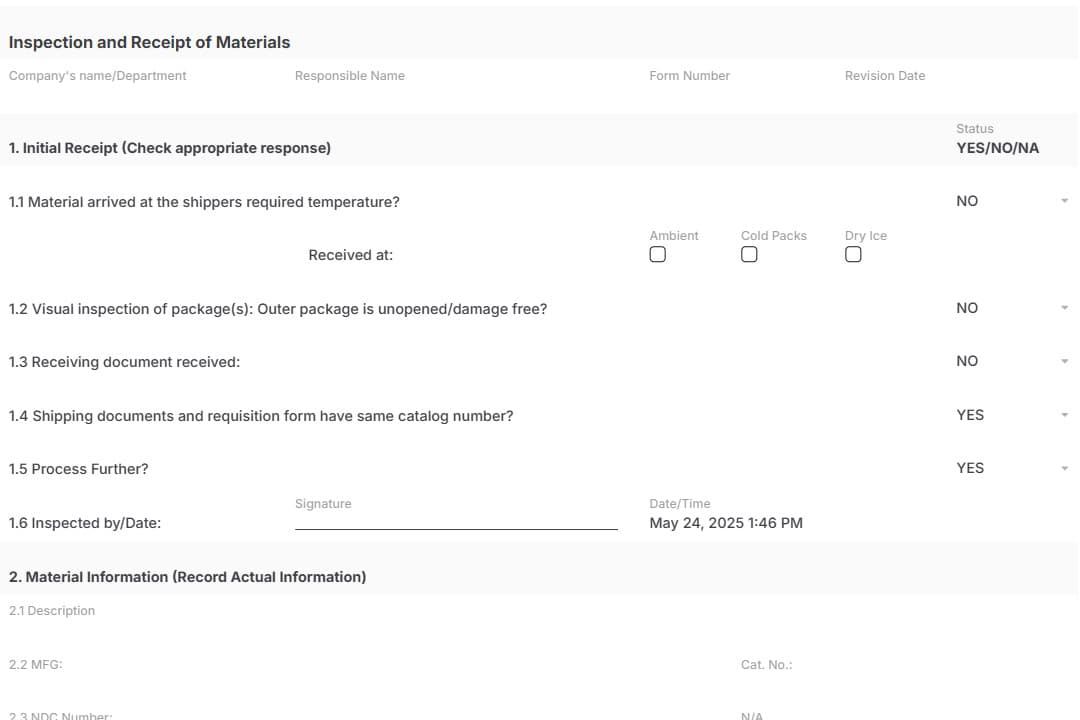The image size is (1080, 720).
Task: Open the 1.5 Process Further dropdown
Action: (1012, 468)
